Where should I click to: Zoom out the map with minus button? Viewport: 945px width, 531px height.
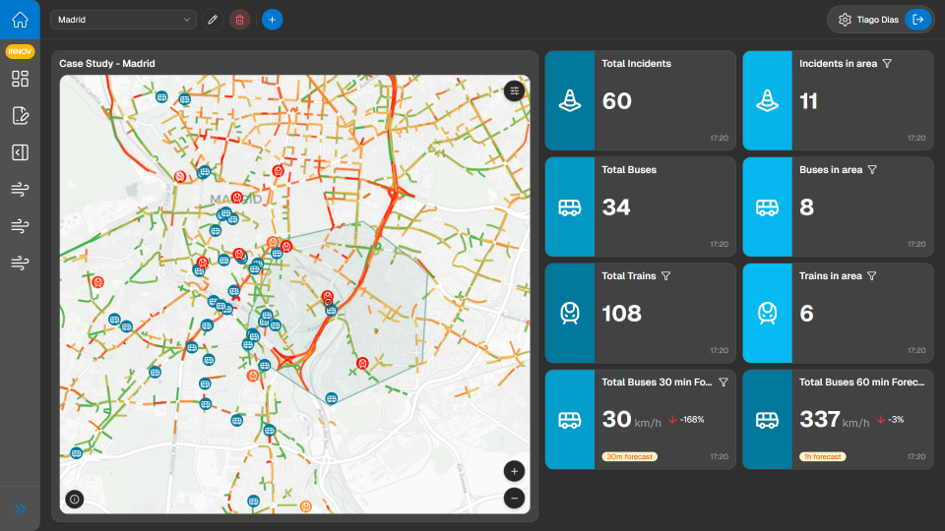(x=514, y=498)
